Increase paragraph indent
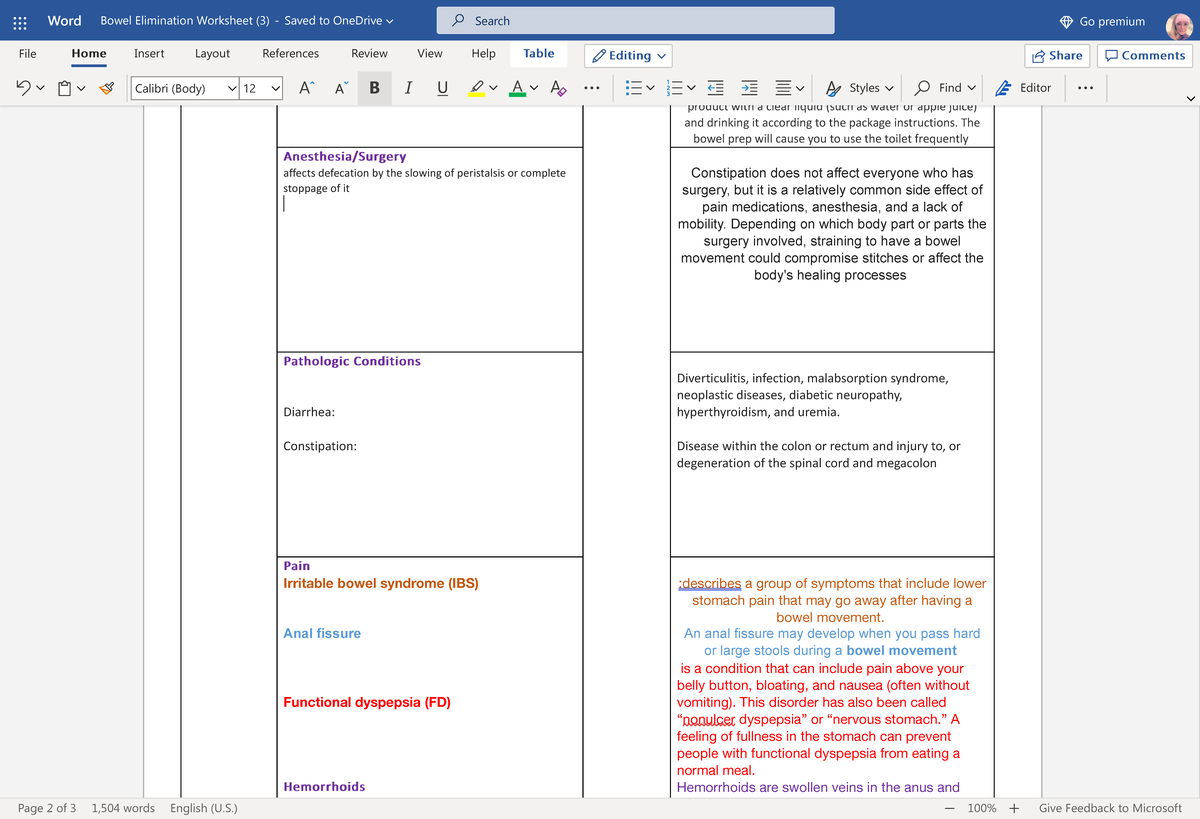Screen dimensions: 1200x819 748,88
